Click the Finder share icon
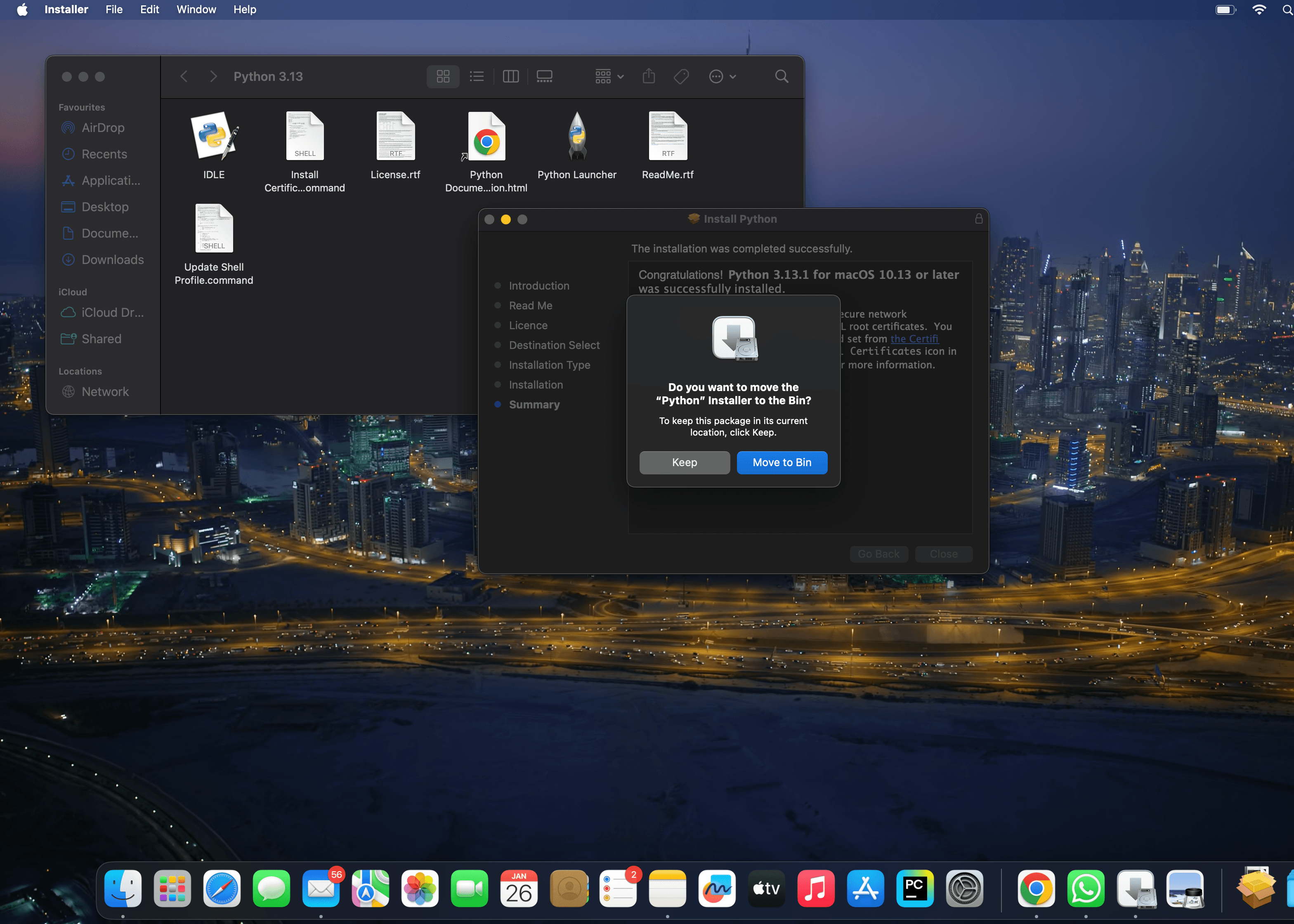 pyautogui.click(x=649, y=76)
